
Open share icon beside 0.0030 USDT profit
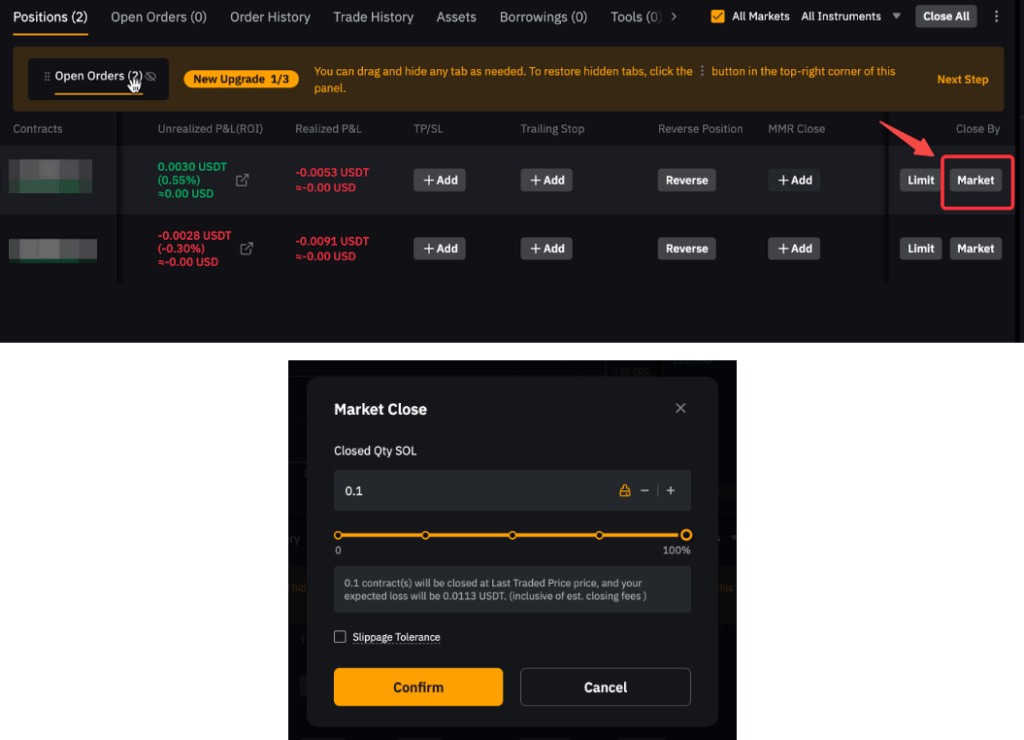(243, 181)
